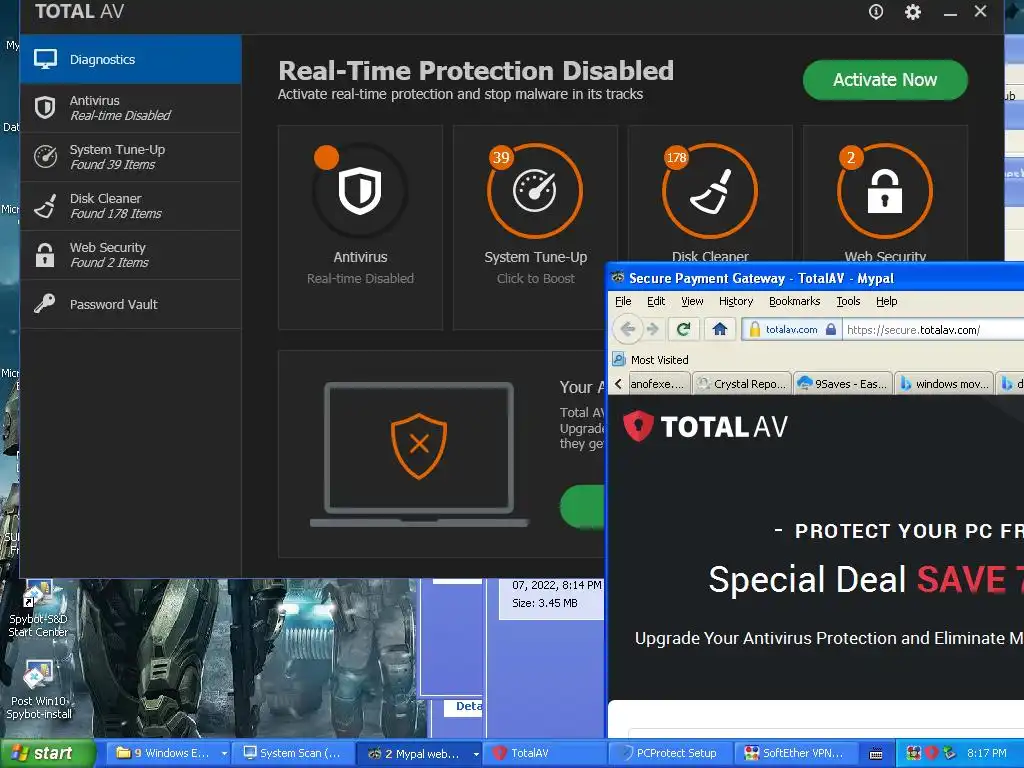Open Antivirus section in sidebar
The height and width of the screenshot is (768, 1024).
pos(131,108)
